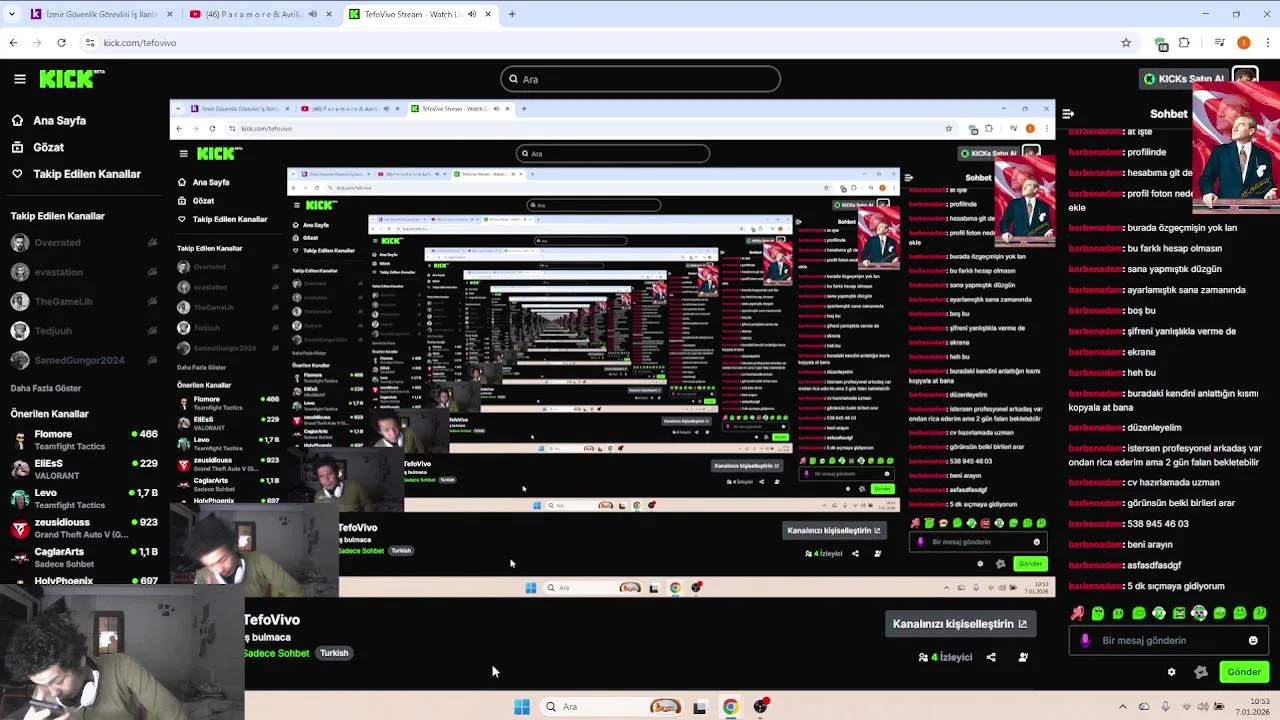Bookmark this page with the star icon
The width and height of the screenshot is (1280, 720).
pyautogui.click(x=1126, y=43)
